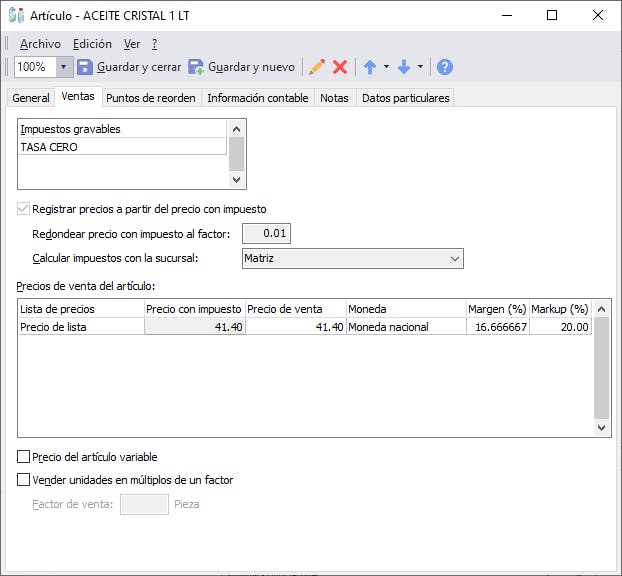Expand the Matriz sucursal combo box

pyautogui.click(x=455, y=259)
